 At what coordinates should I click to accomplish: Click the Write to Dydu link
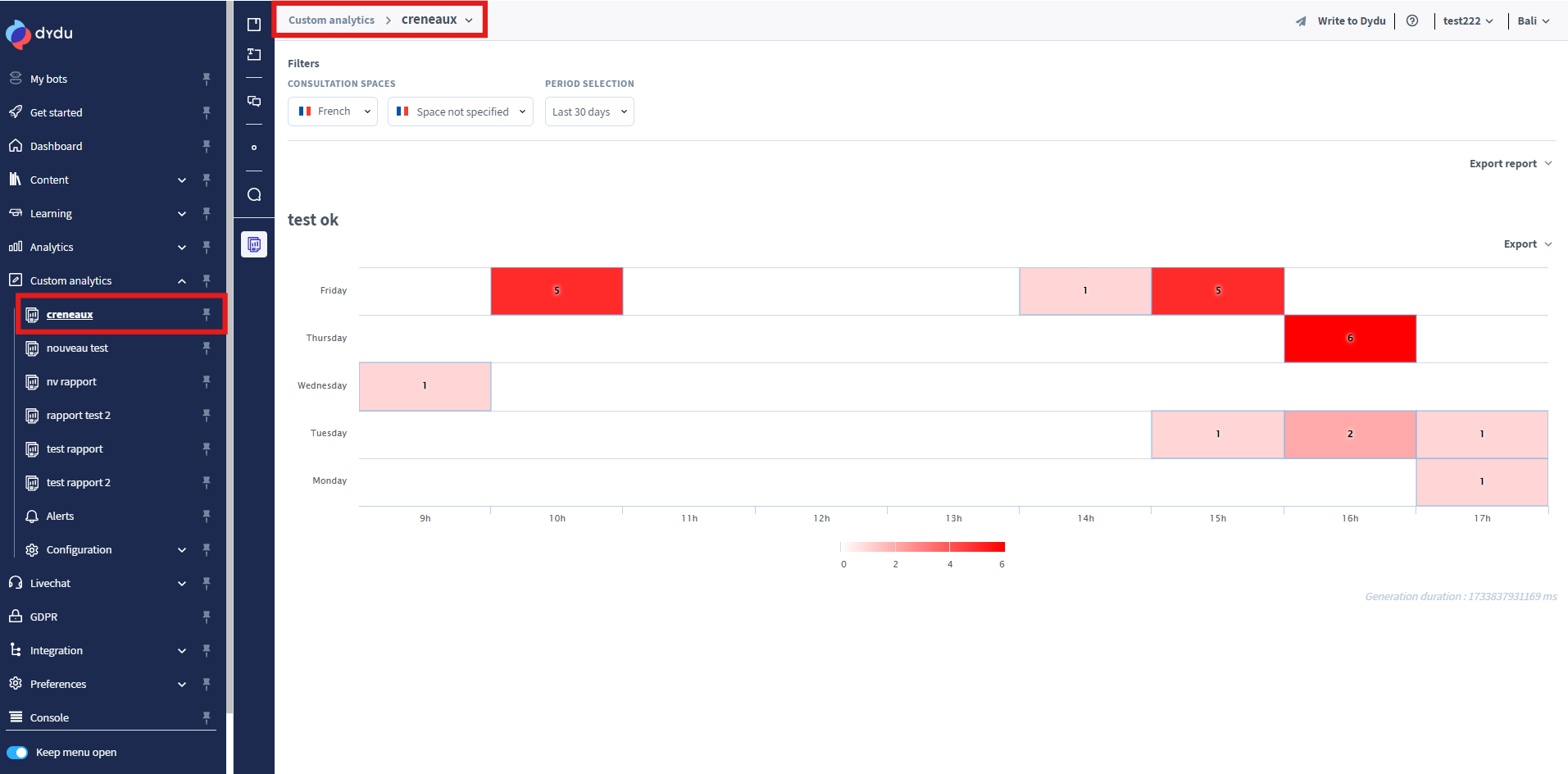(x=1350, y=21)
